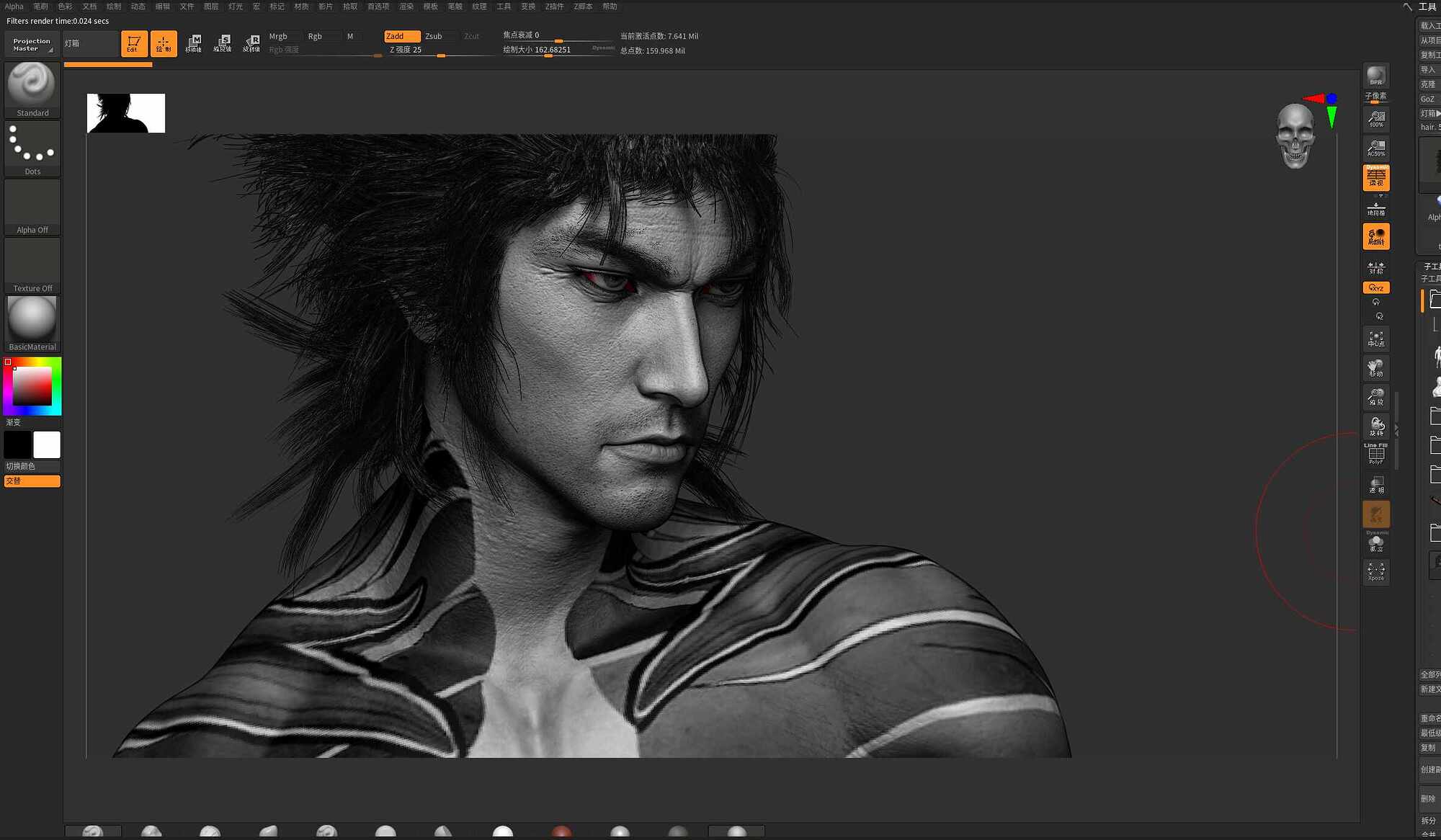
Task: Click the skull camera view head
Action: tap(1295, 135)
